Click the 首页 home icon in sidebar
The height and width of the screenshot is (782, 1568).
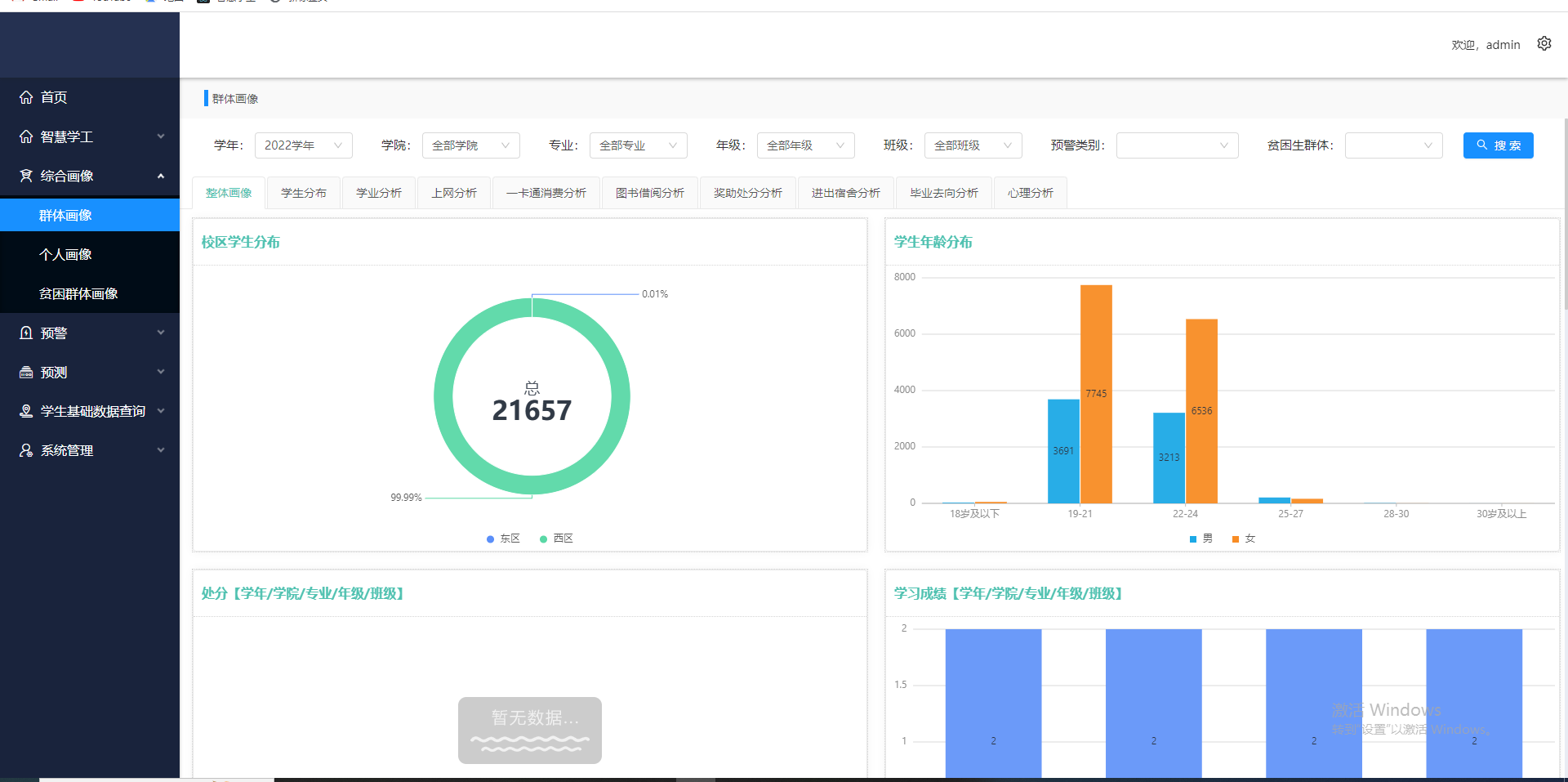[26, 97]
